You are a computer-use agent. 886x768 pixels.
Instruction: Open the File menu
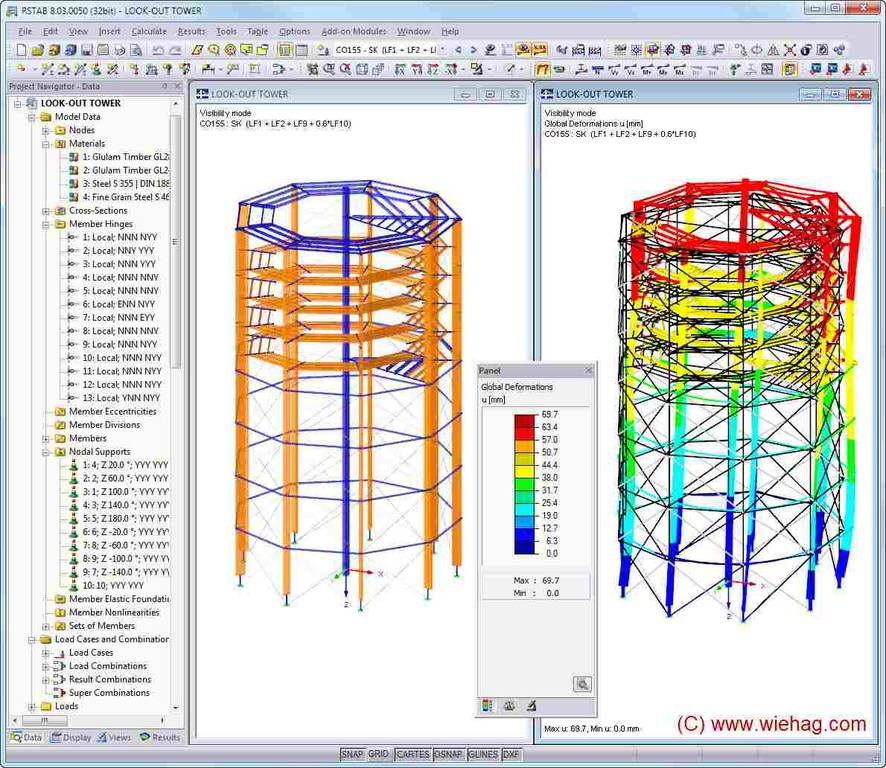[25, 32]
